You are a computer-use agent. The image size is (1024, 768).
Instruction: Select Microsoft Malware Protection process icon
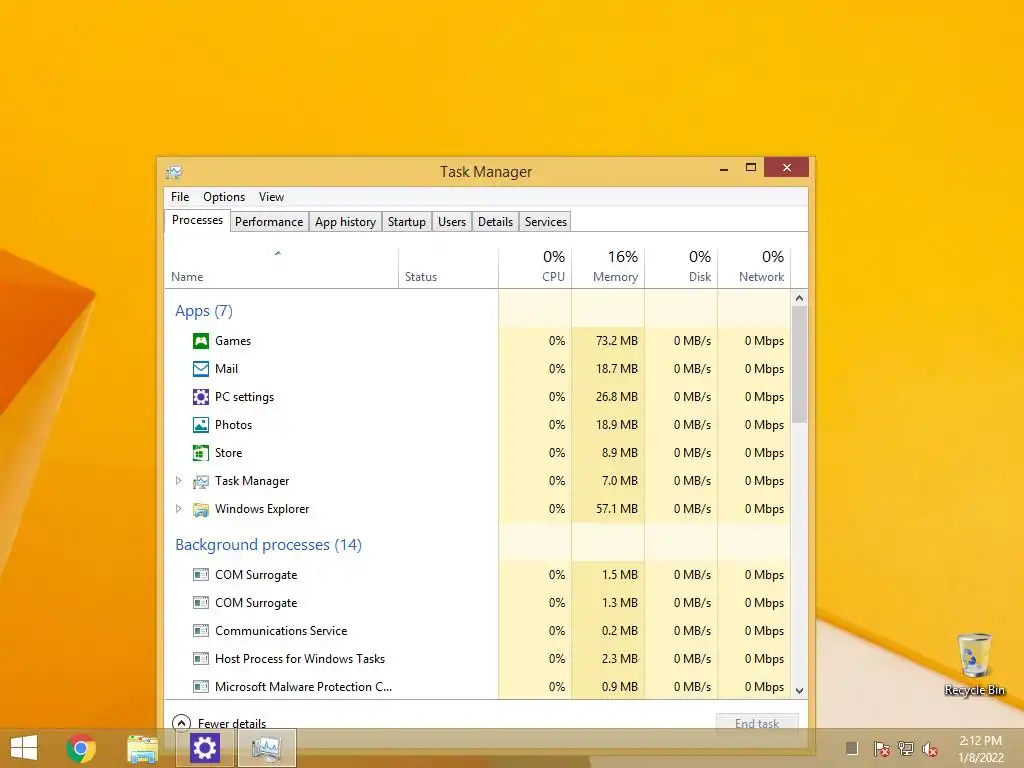pos(200,687)
